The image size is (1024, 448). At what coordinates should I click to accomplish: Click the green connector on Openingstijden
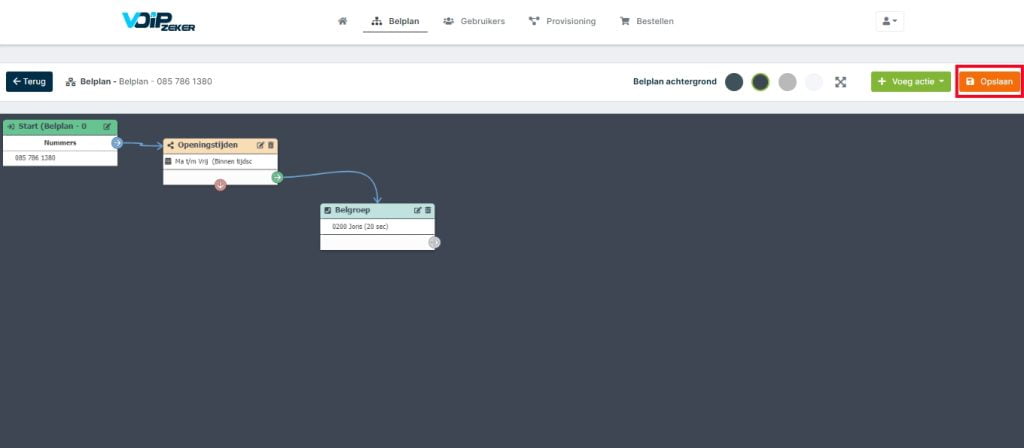click(278, 177)
